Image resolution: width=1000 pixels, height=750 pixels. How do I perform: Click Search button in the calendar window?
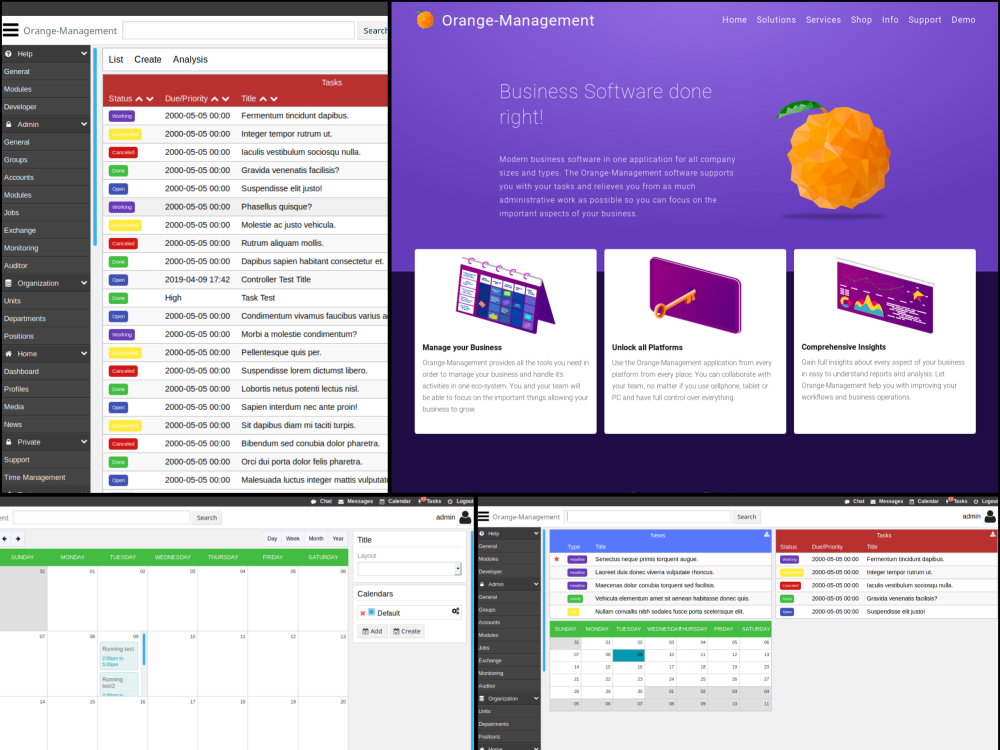coord(207,518)
